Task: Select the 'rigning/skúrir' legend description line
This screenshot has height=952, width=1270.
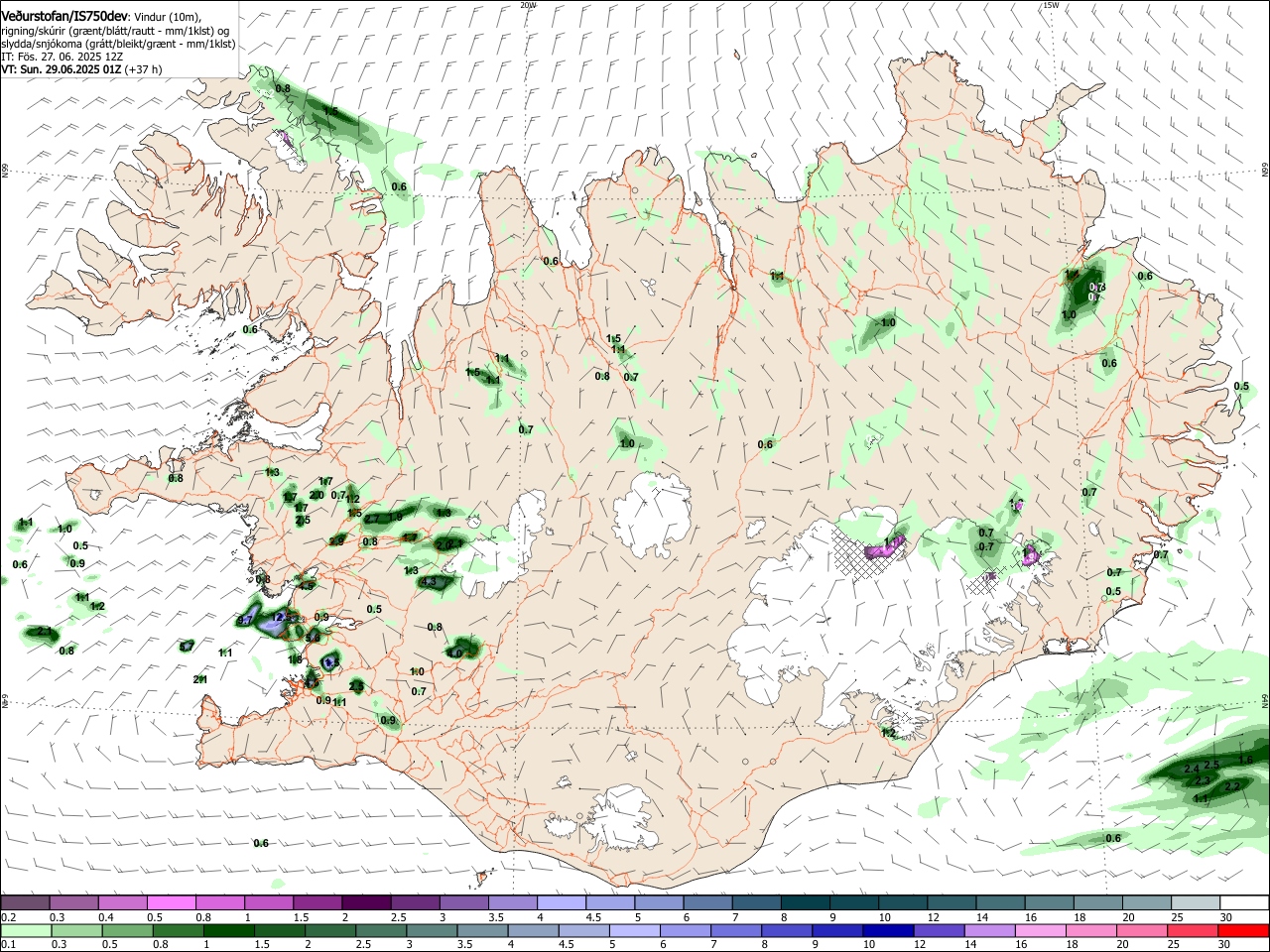Action: [115, 31]
